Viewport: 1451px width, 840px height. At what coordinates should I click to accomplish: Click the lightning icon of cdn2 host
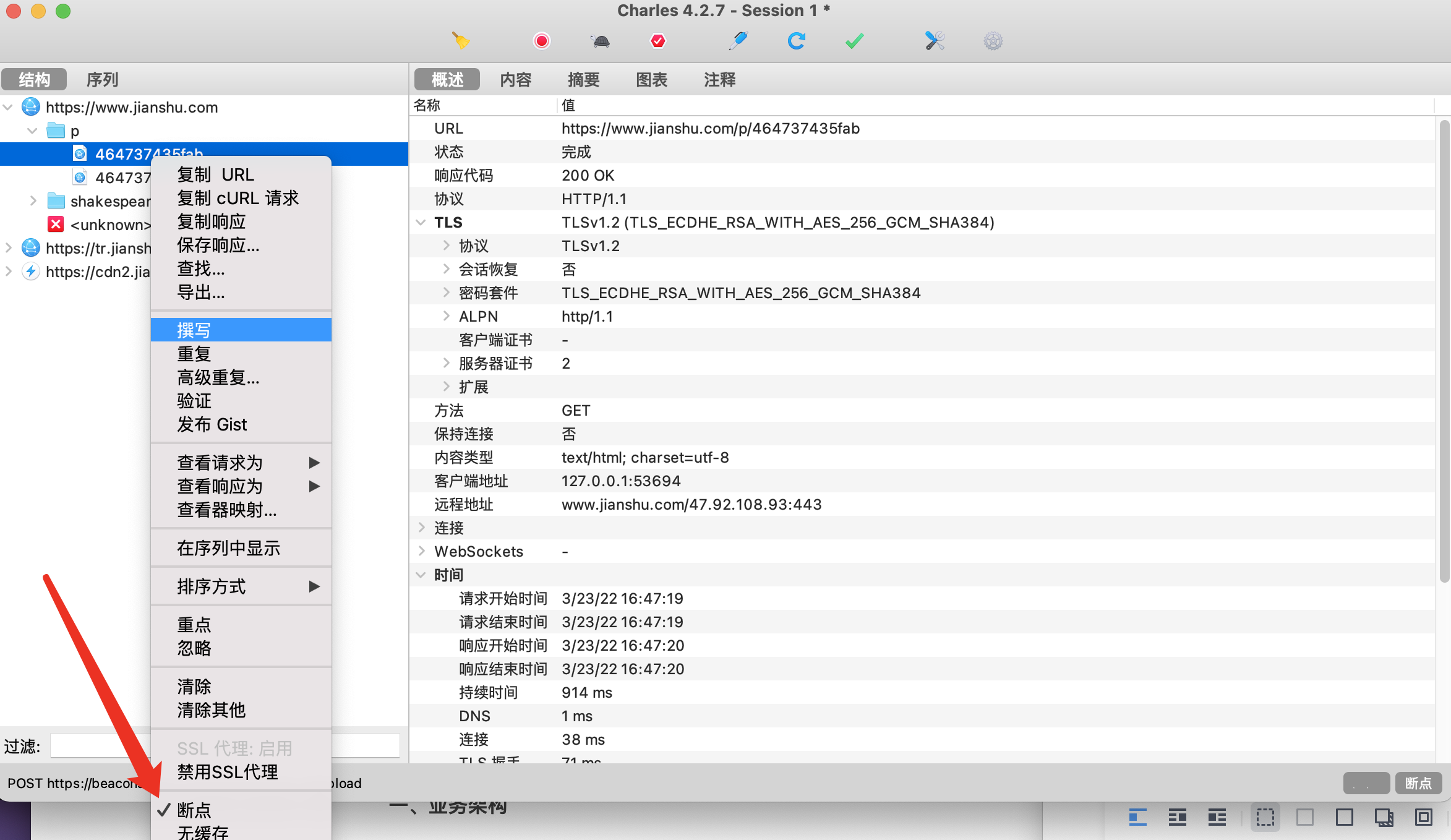pos(31,272)
